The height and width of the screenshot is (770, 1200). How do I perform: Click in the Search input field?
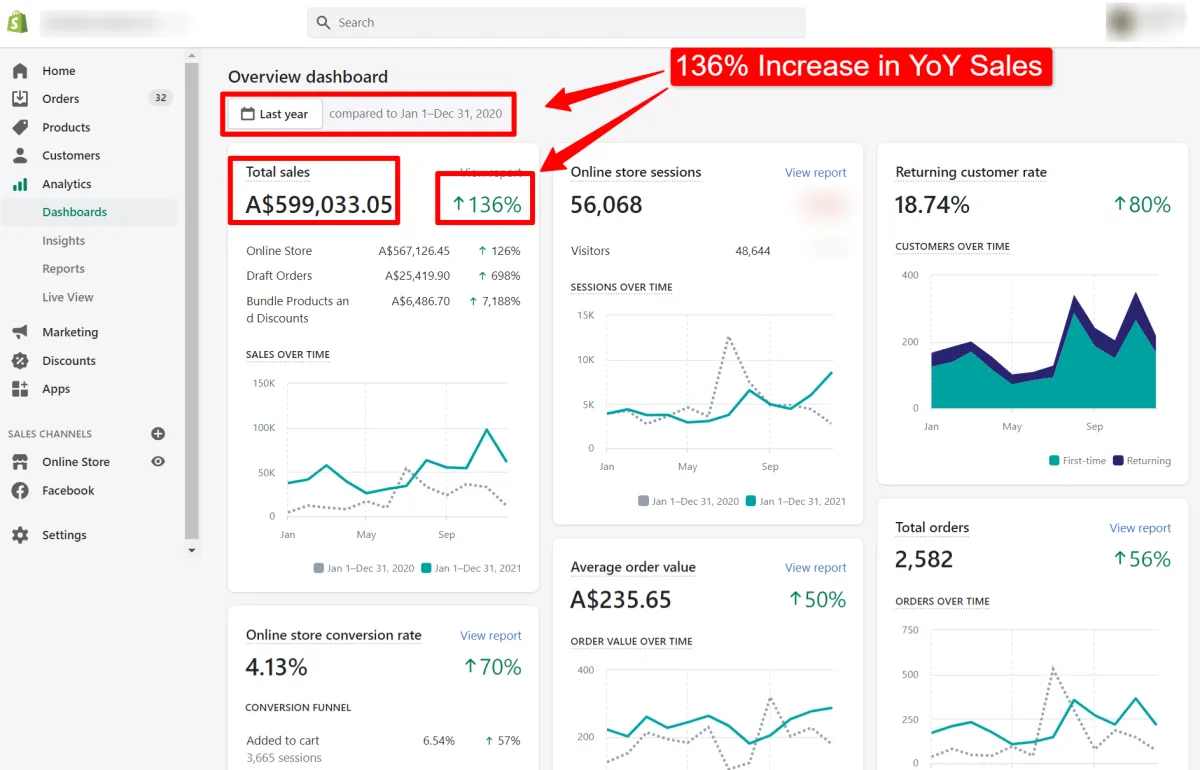click(556, 22)
